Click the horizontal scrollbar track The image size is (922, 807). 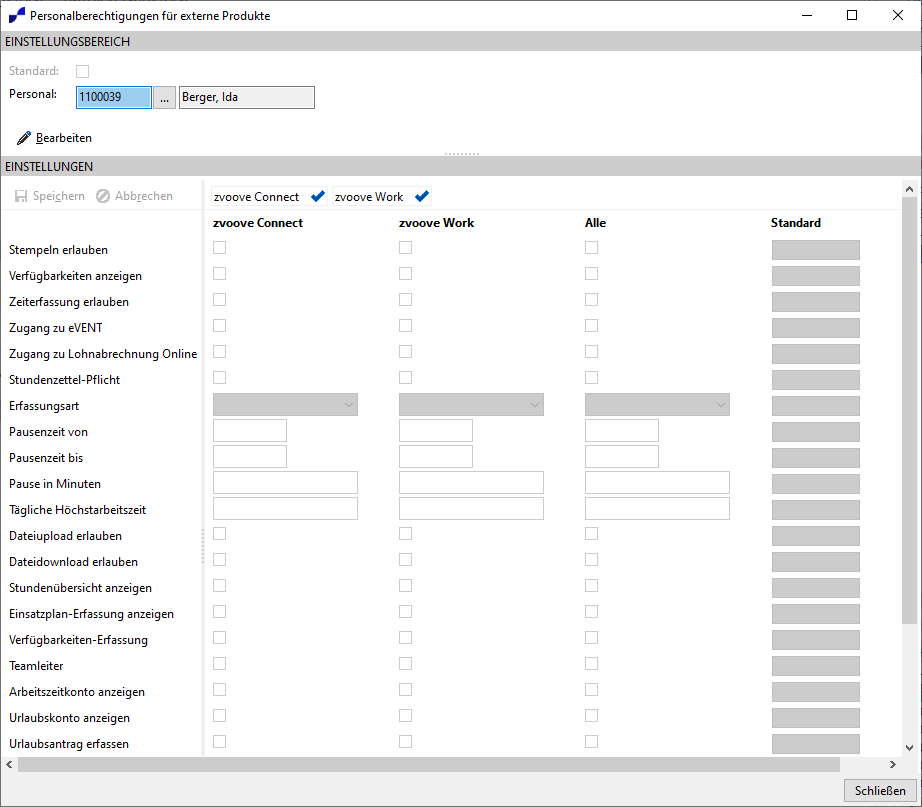pos(428,765)
